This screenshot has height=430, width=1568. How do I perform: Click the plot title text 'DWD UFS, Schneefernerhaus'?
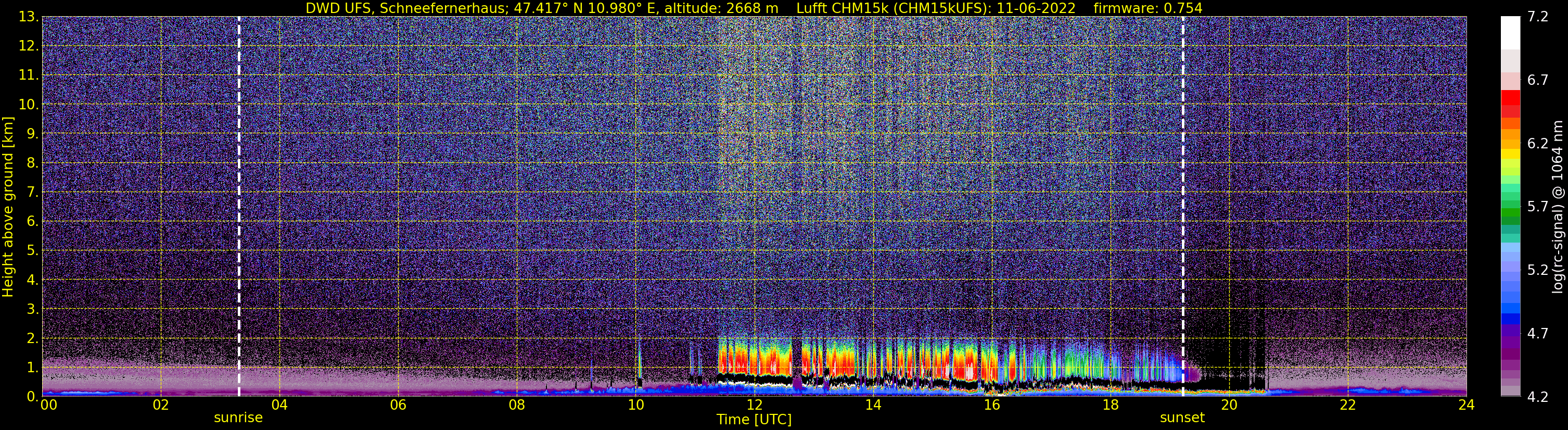click(405, 8)
